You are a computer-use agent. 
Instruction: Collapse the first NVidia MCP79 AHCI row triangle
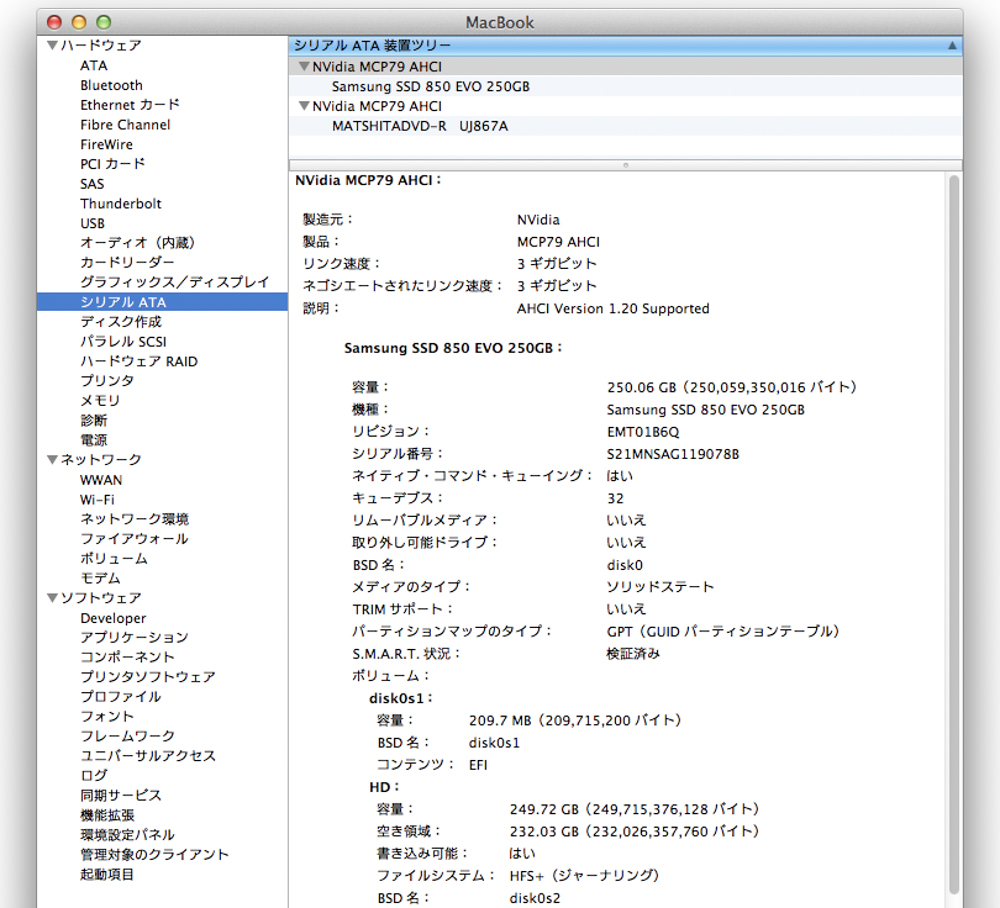[305, 66]
